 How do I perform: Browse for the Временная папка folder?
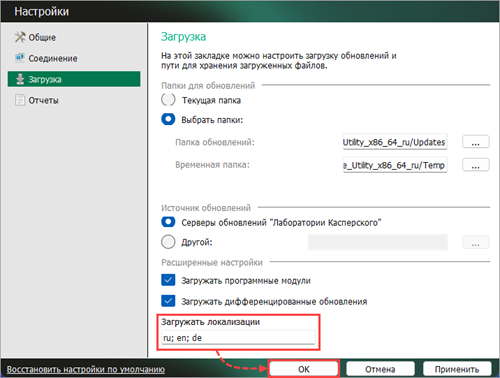pyautogui.click(x=476, y=165)
